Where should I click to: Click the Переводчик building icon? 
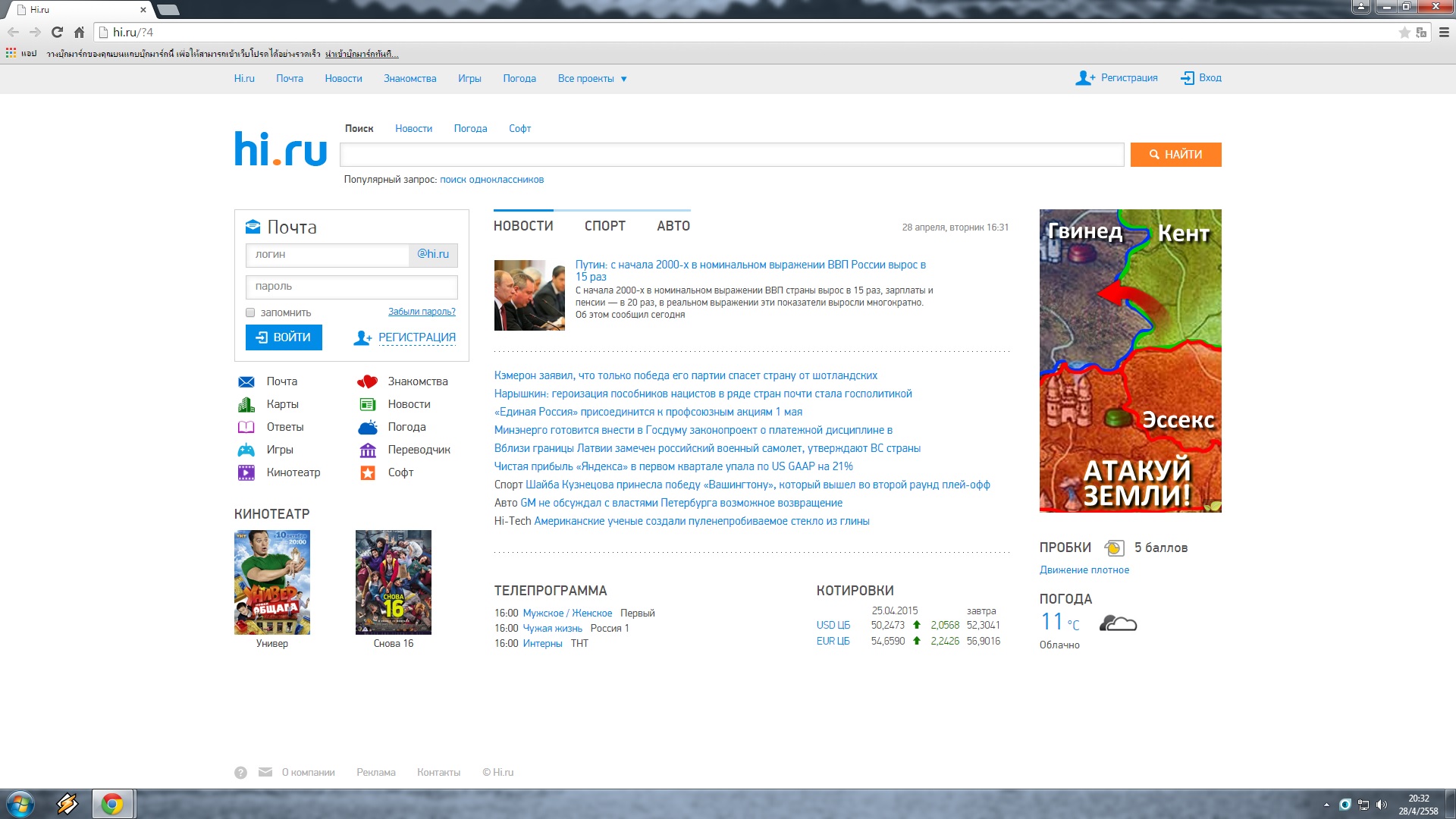pos(367,450)
